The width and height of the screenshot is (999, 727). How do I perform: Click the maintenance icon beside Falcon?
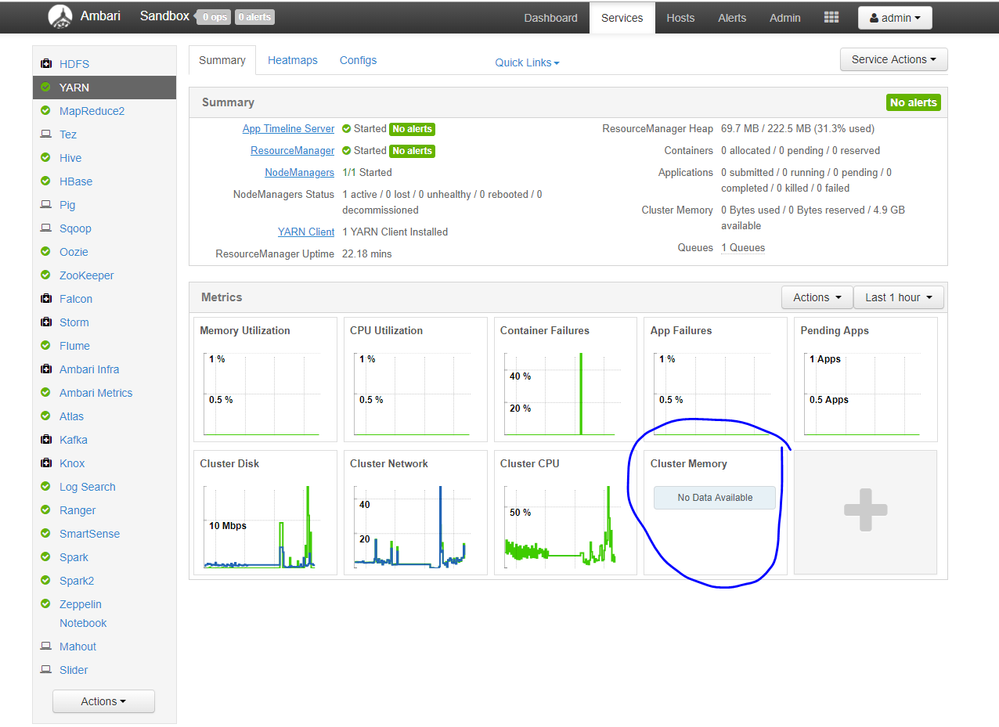pyautogui.click(x=46, y=298)
